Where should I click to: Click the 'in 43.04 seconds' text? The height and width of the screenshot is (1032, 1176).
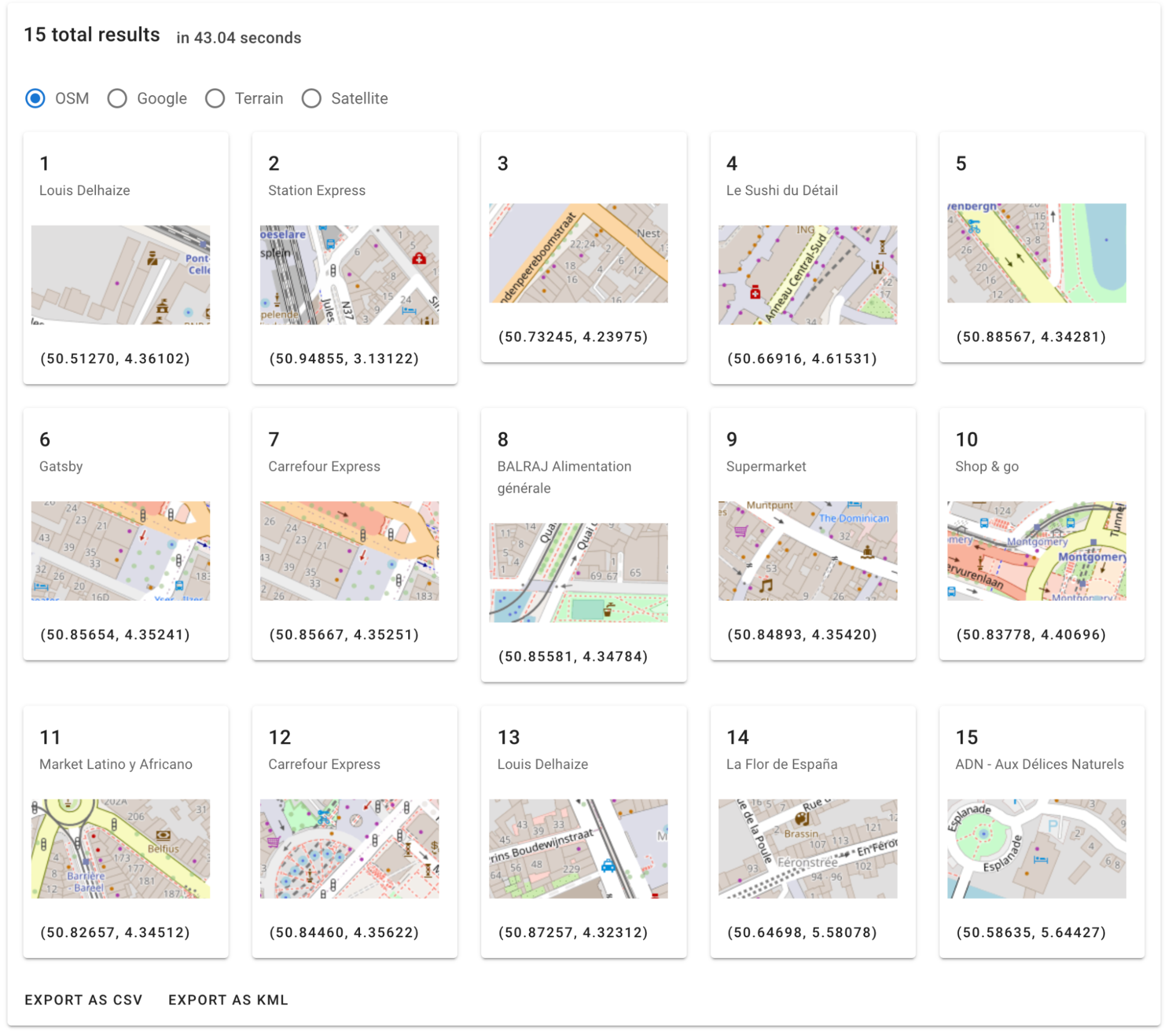click(x=239, y=38)
